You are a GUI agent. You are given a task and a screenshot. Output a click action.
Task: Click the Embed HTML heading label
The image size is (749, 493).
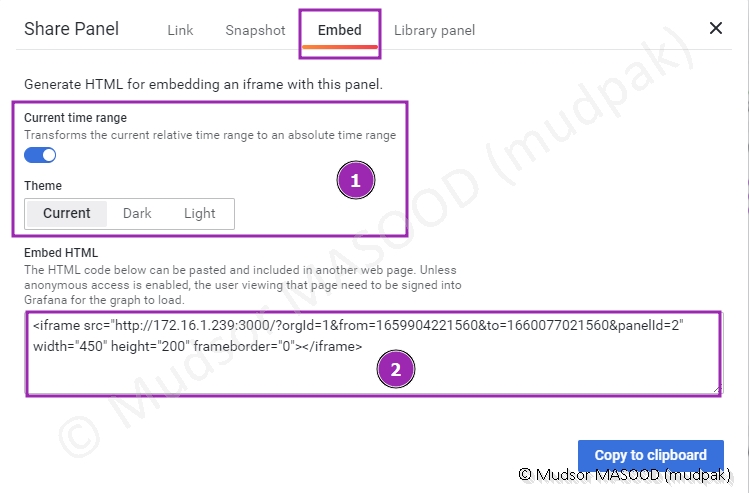click(x=62, y=253)
